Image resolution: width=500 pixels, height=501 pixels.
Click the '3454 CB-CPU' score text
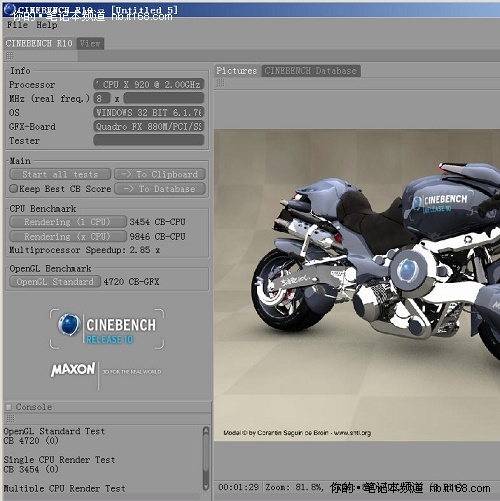157,222
